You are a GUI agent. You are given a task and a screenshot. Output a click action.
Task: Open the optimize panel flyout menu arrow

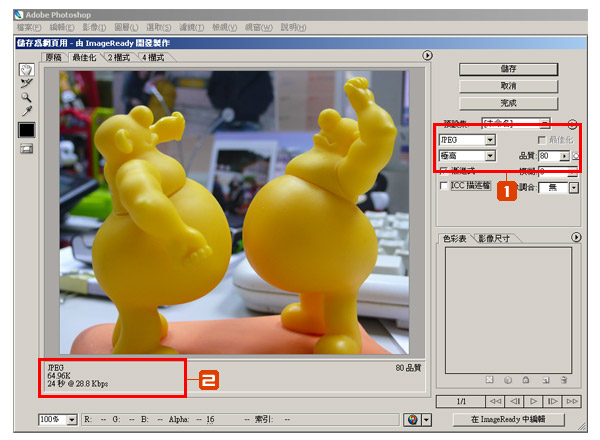tap(573, 124)
